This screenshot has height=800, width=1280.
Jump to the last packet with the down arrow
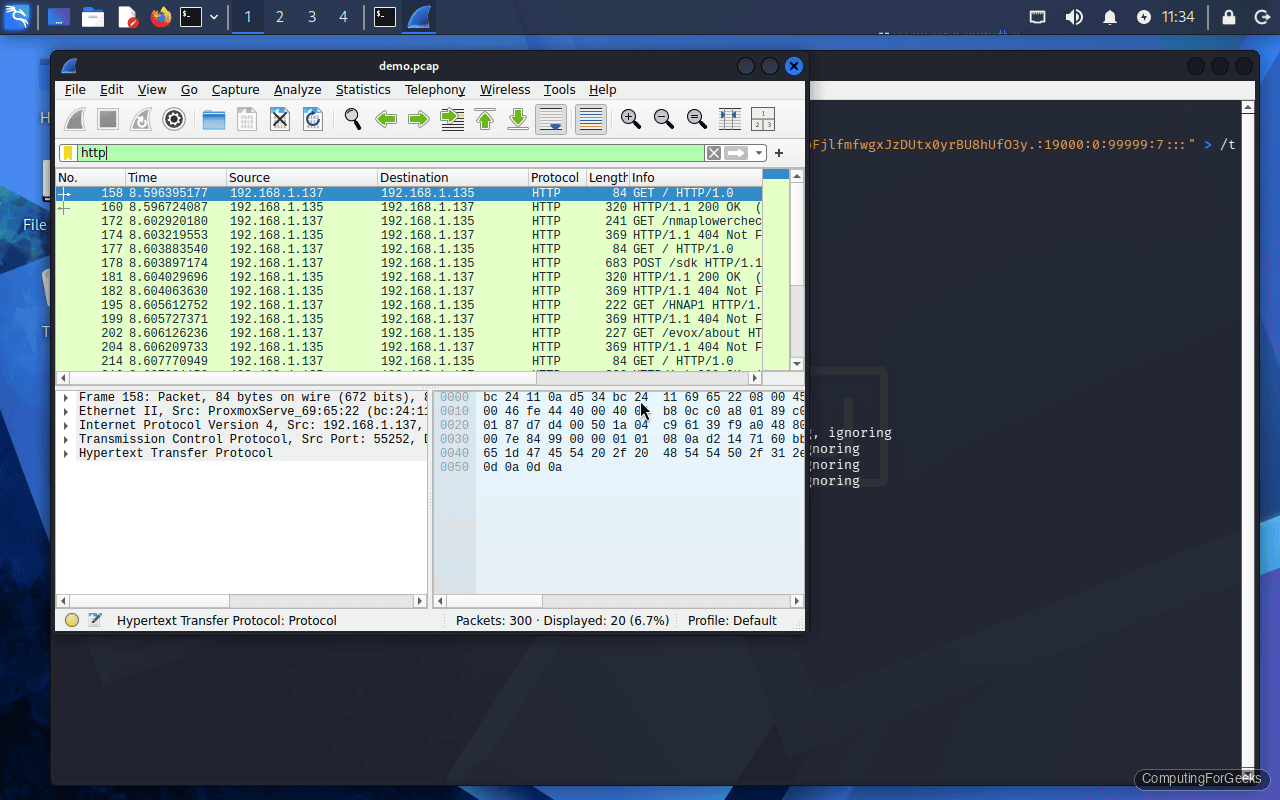(517, 118)
